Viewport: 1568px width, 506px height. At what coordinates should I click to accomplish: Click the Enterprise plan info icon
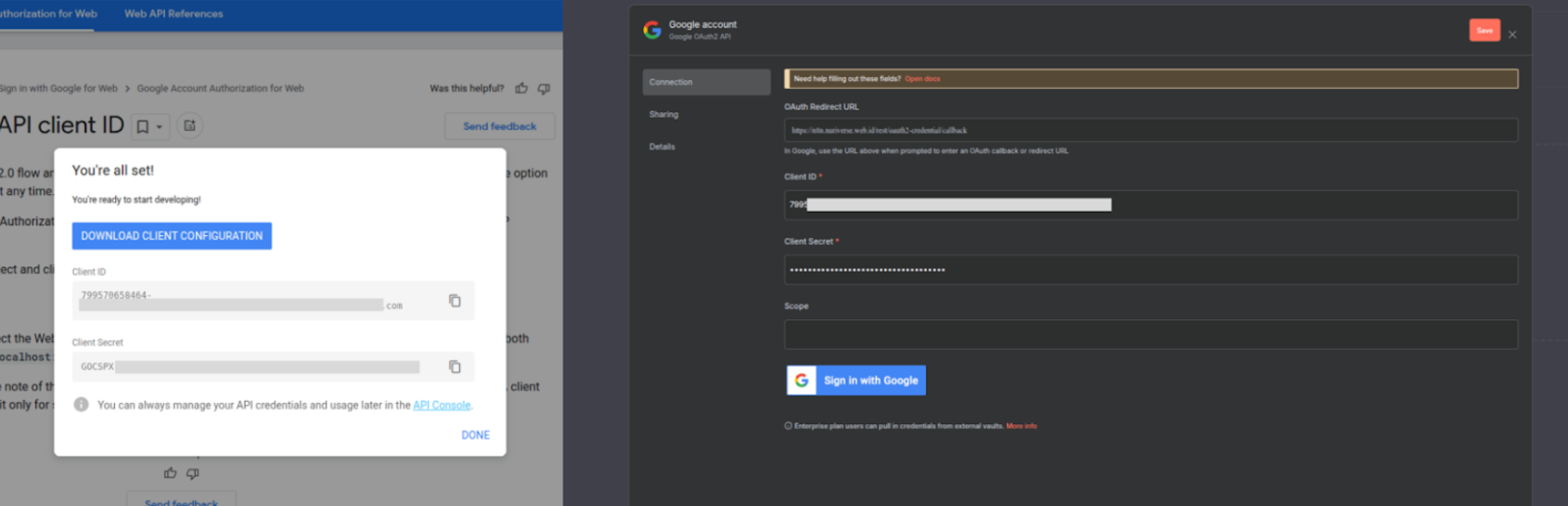coord(789,426)
